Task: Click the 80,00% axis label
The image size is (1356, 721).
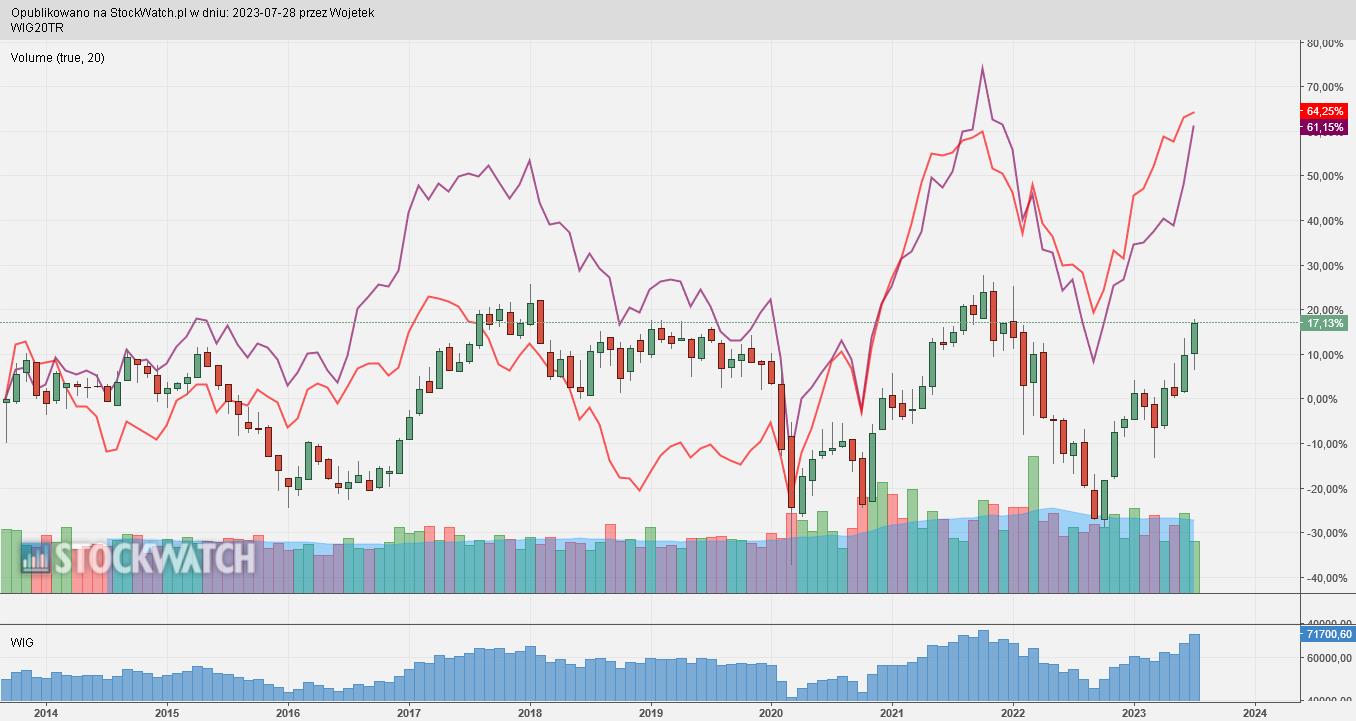Action: 1325,44
